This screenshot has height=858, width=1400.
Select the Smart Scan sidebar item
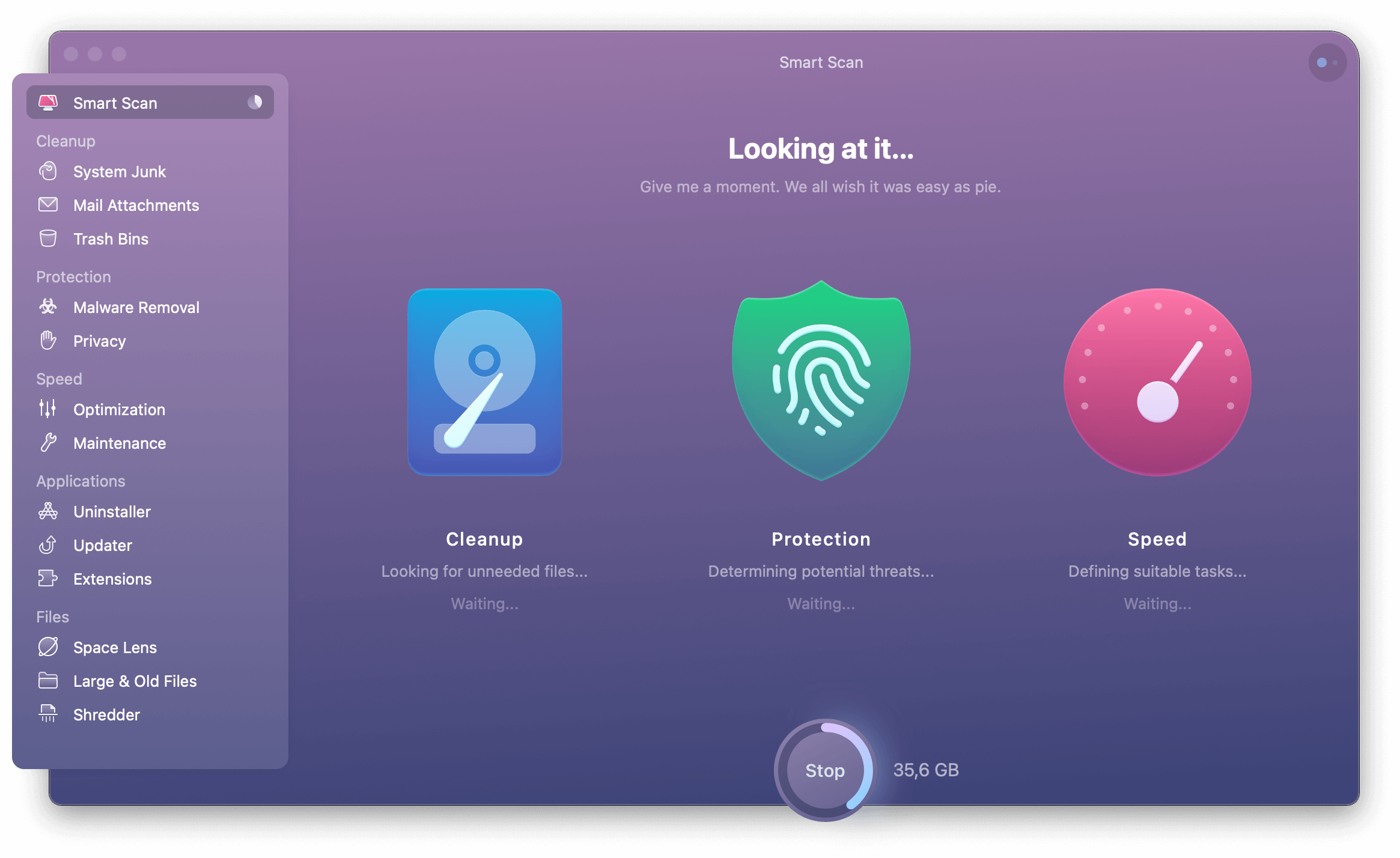[x=115, y=103]
